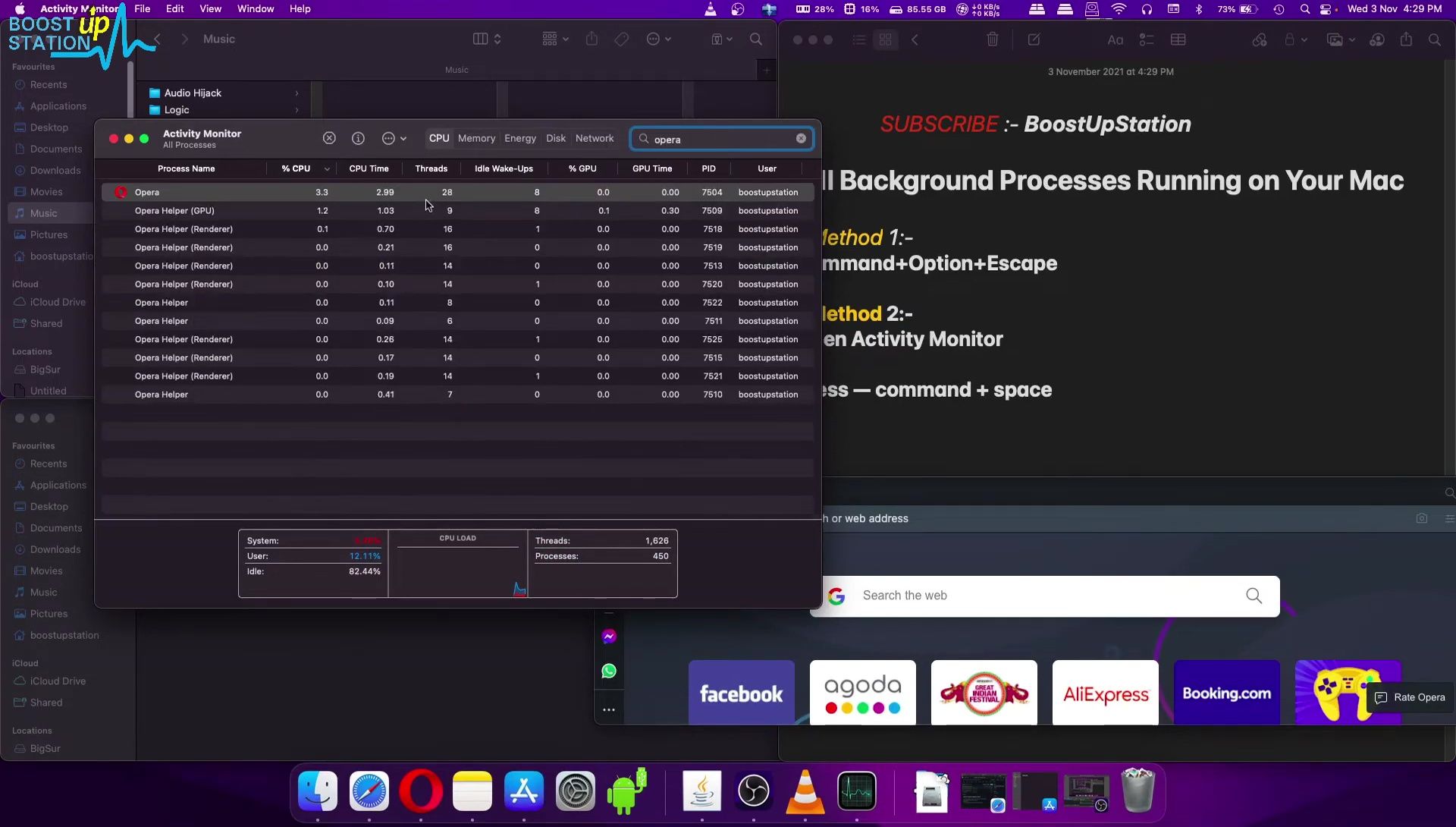Clear the opera search text
1456x827 pixels.
click(x=801, y=139)
